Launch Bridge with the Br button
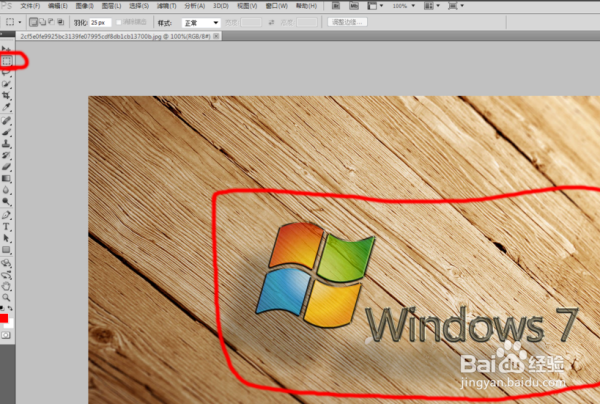600x404 pixels. pyautogui.click(x=336, y=6)
